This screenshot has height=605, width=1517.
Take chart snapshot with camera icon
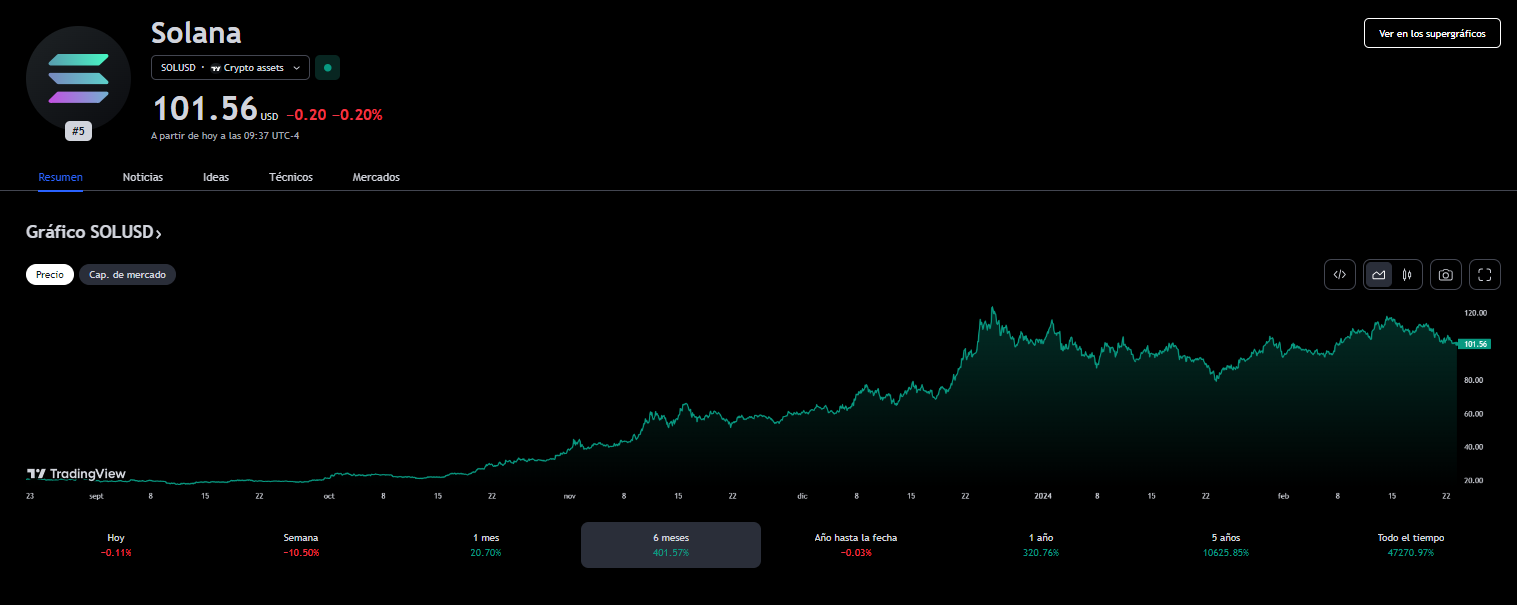1445,274
